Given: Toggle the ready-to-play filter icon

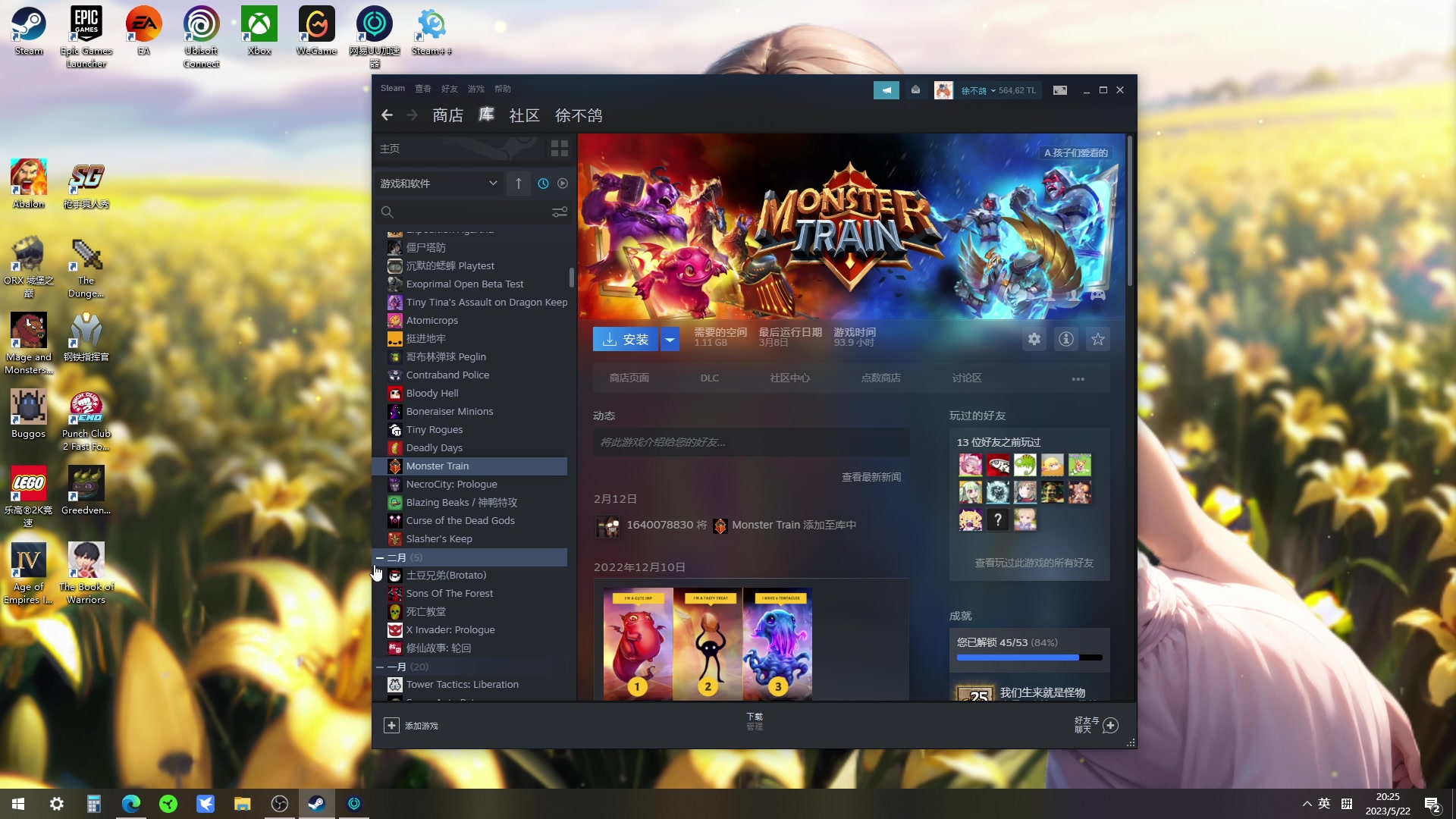Looking at the screenshot, I should [563, 184].
